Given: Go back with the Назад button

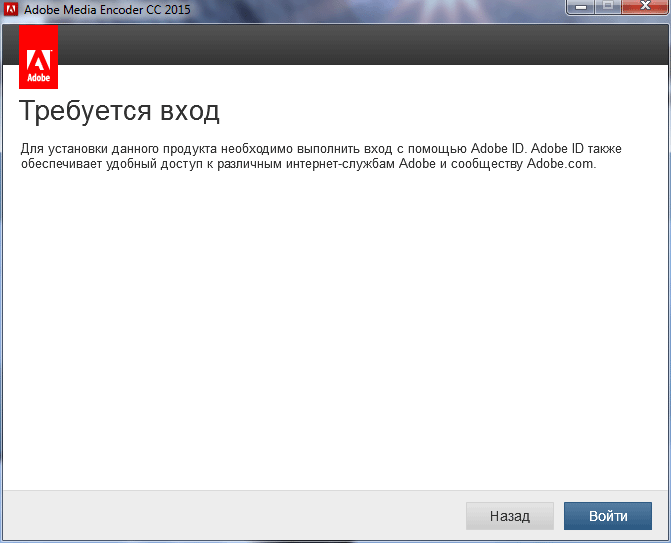Looking at the screenshot, I should point(510,516).
